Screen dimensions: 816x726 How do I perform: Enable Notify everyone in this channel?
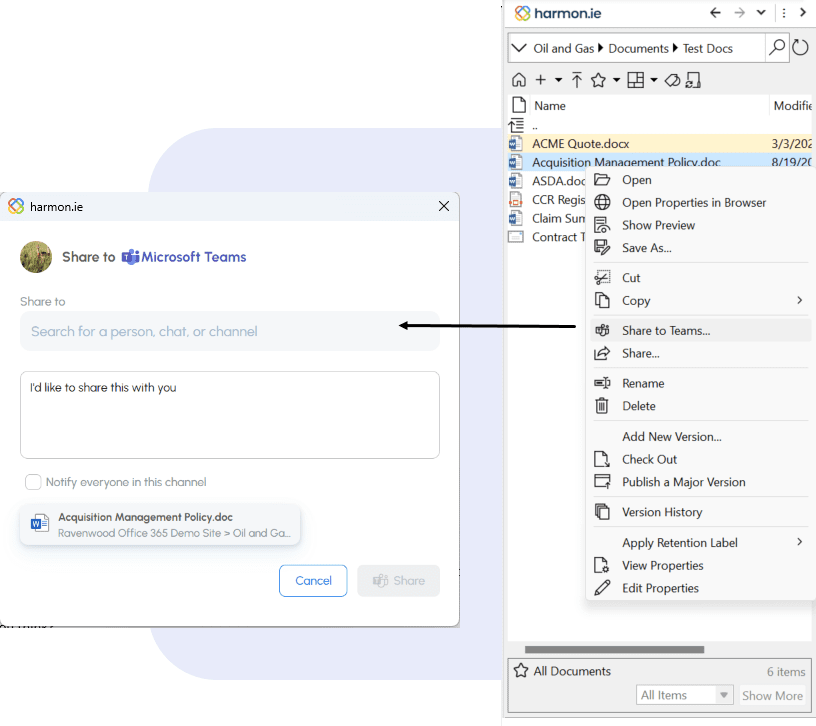(x=34, y=482)
